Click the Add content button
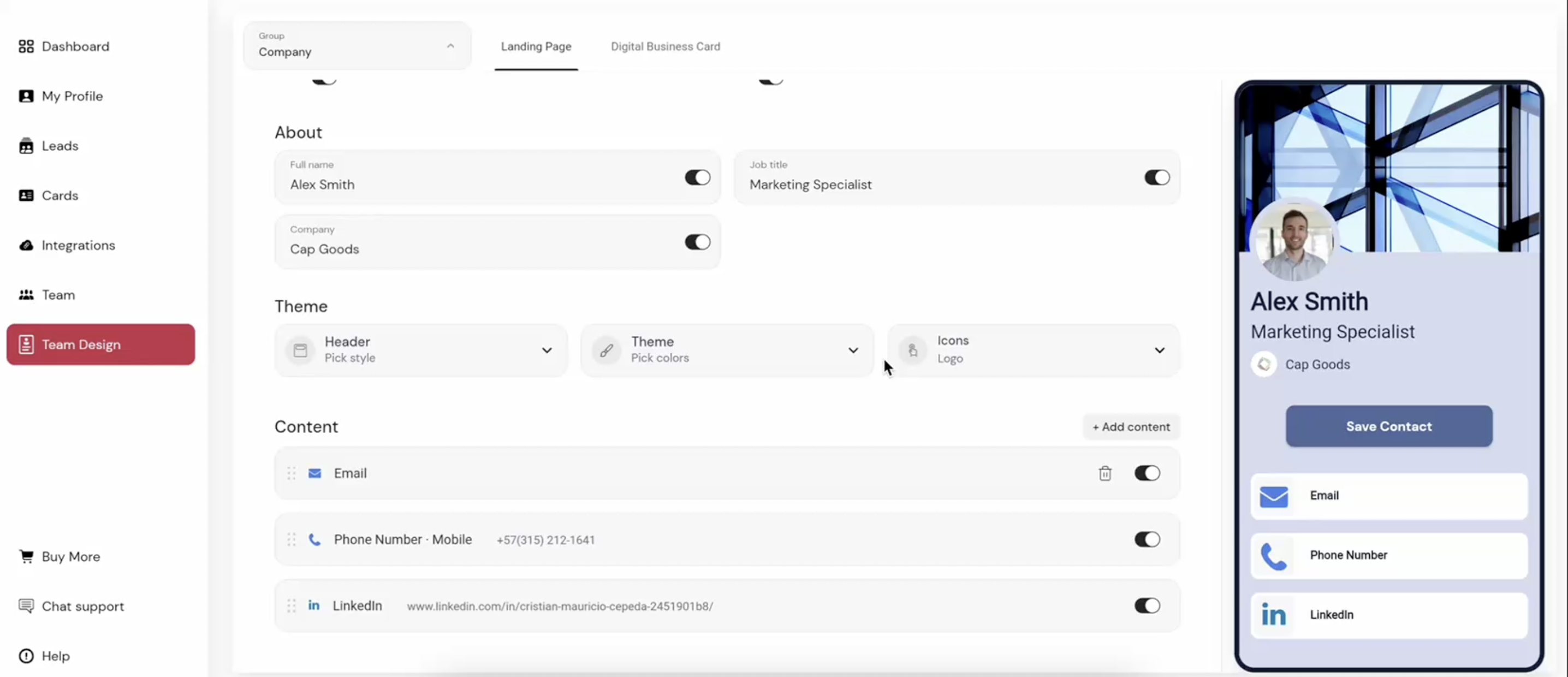The image size is (1568, 677). [x=1130, y=427]
